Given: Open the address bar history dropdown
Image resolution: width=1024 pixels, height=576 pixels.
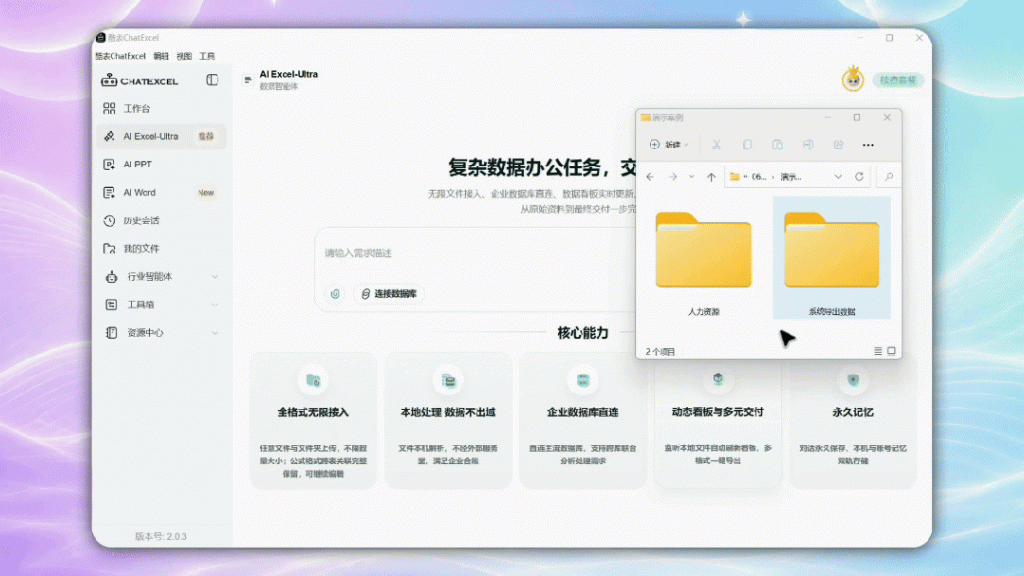Looking at the screenshot, I should [x=838, y=177].
